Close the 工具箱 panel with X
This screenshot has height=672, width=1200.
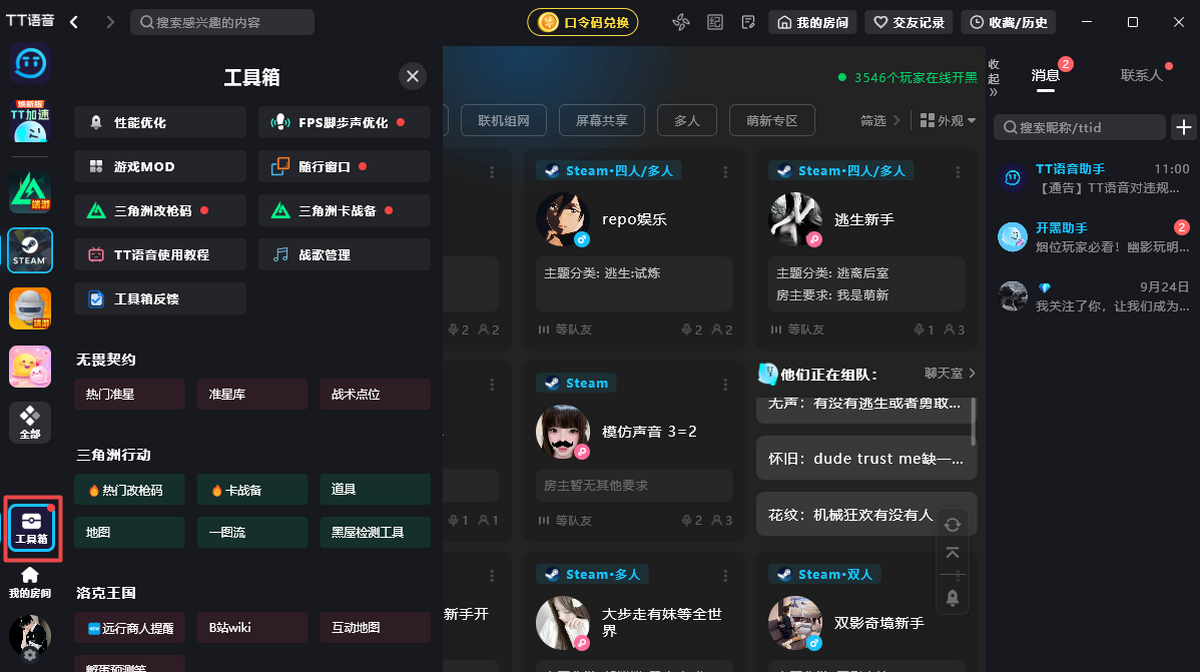[x=412, y=76]
